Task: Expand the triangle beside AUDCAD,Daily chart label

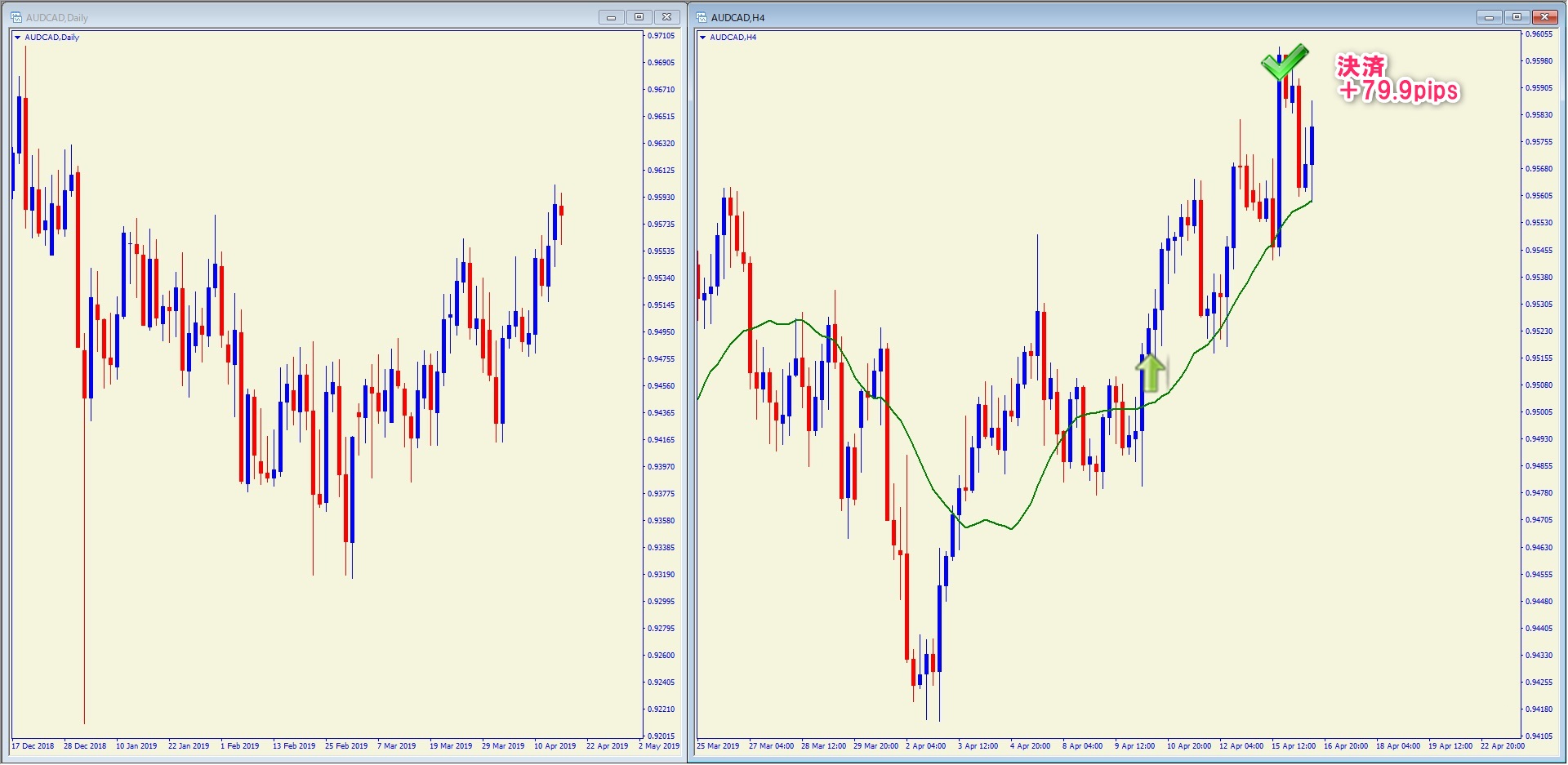Action: click(x=17, y=38)
